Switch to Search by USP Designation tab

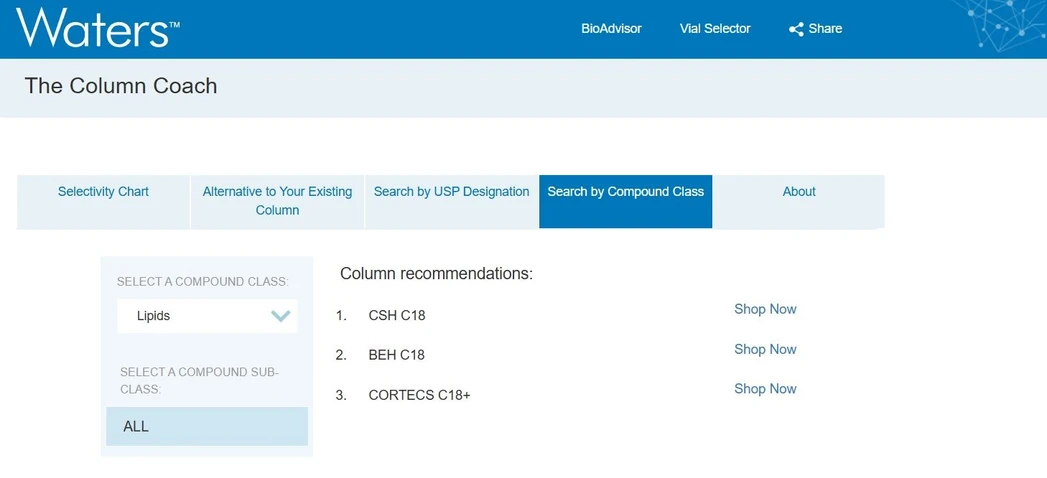(451, 202)
